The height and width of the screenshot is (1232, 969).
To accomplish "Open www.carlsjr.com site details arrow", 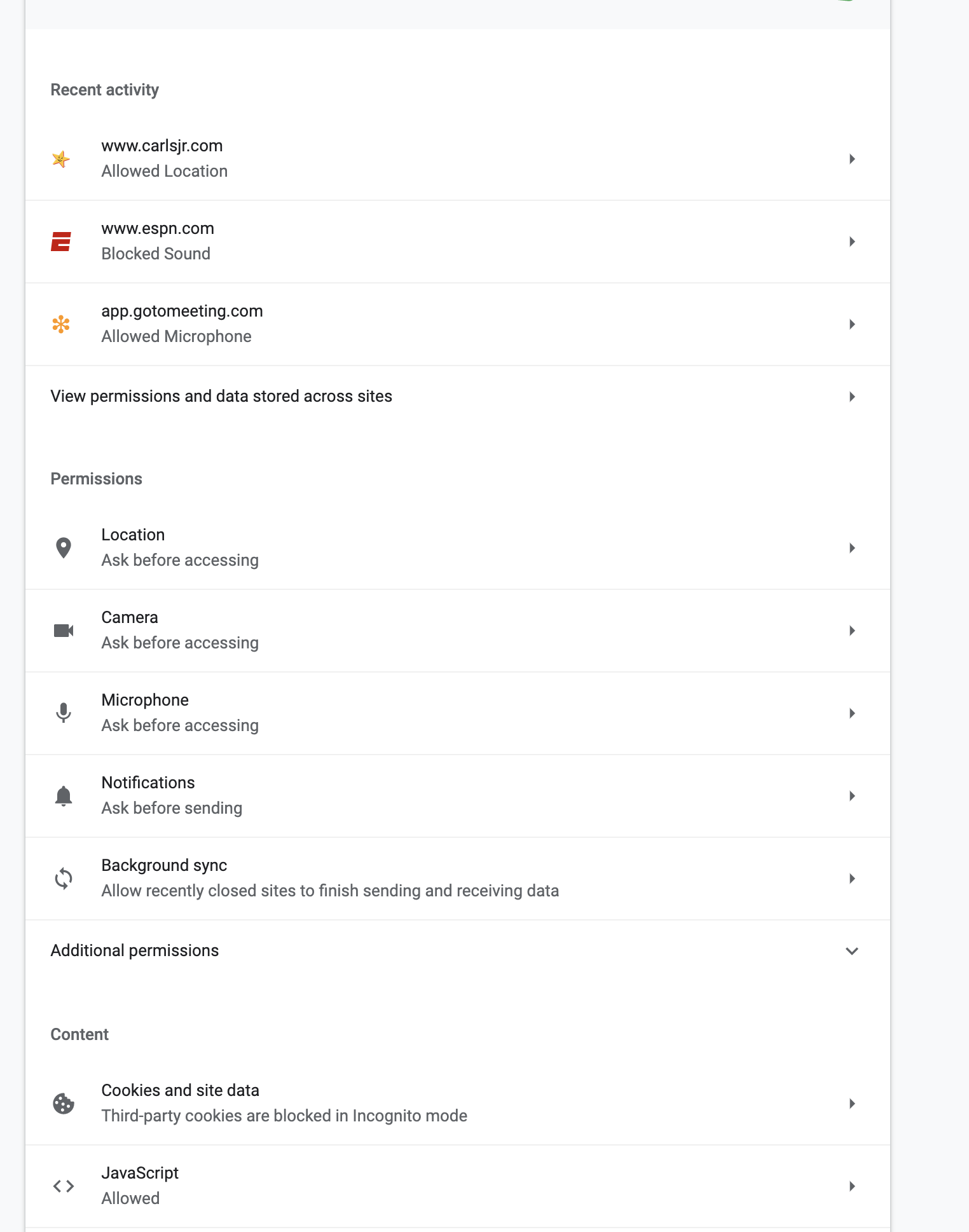I will [x=852, y=159].
